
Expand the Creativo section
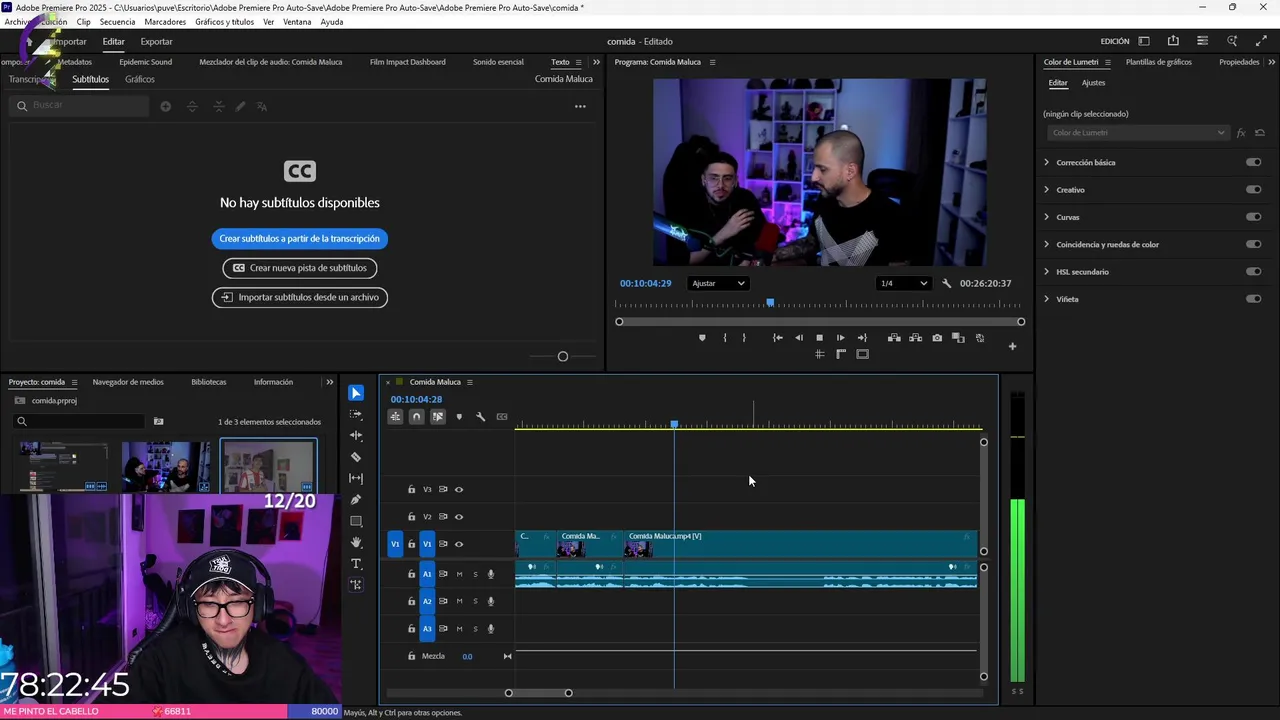point(1047,190)
